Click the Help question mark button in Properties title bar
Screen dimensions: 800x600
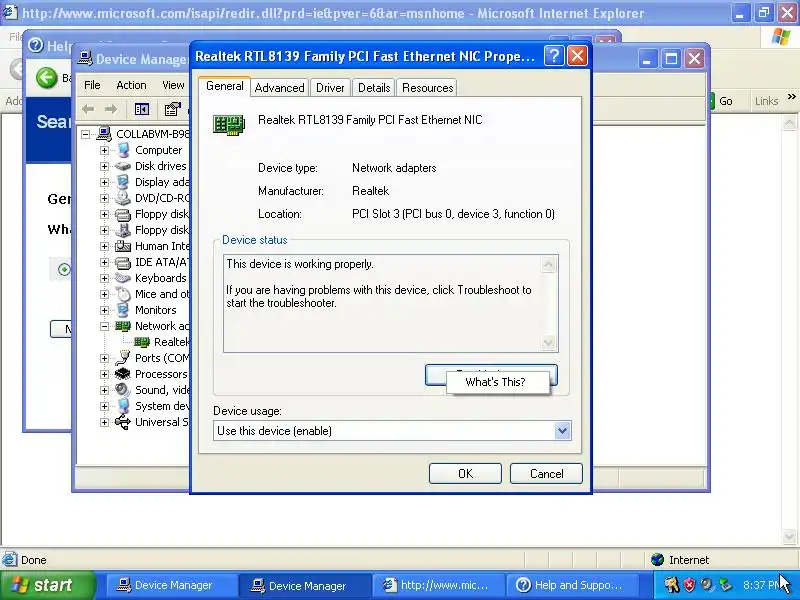[x=554, y=56]
